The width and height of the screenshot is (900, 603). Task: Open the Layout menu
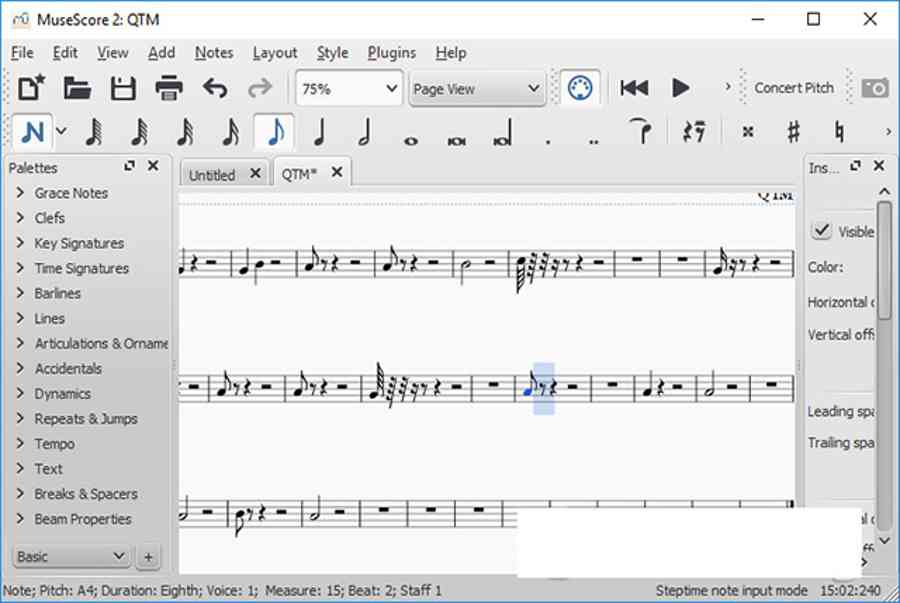click(x=275, y=53)
